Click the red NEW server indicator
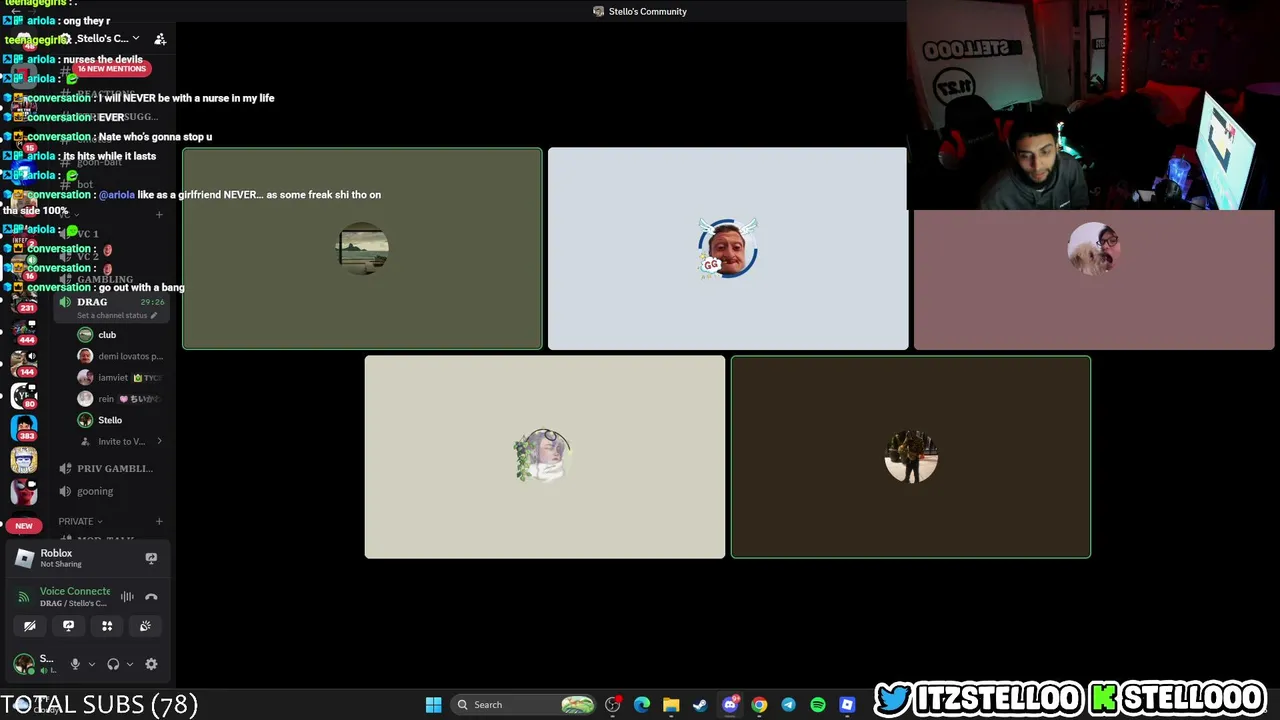 point(24,525)
